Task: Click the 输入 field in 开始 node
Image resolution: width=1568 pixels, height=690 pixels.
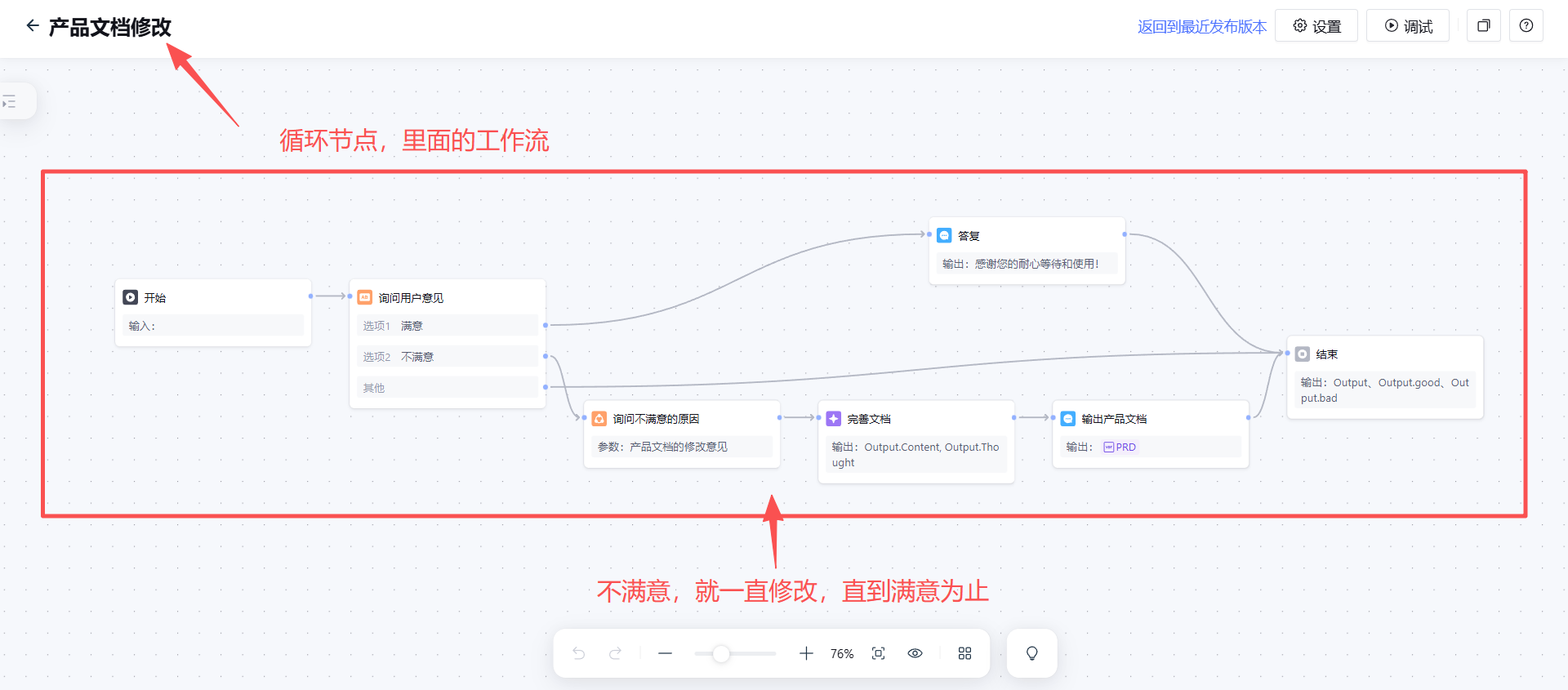Action: pos(213,326)
